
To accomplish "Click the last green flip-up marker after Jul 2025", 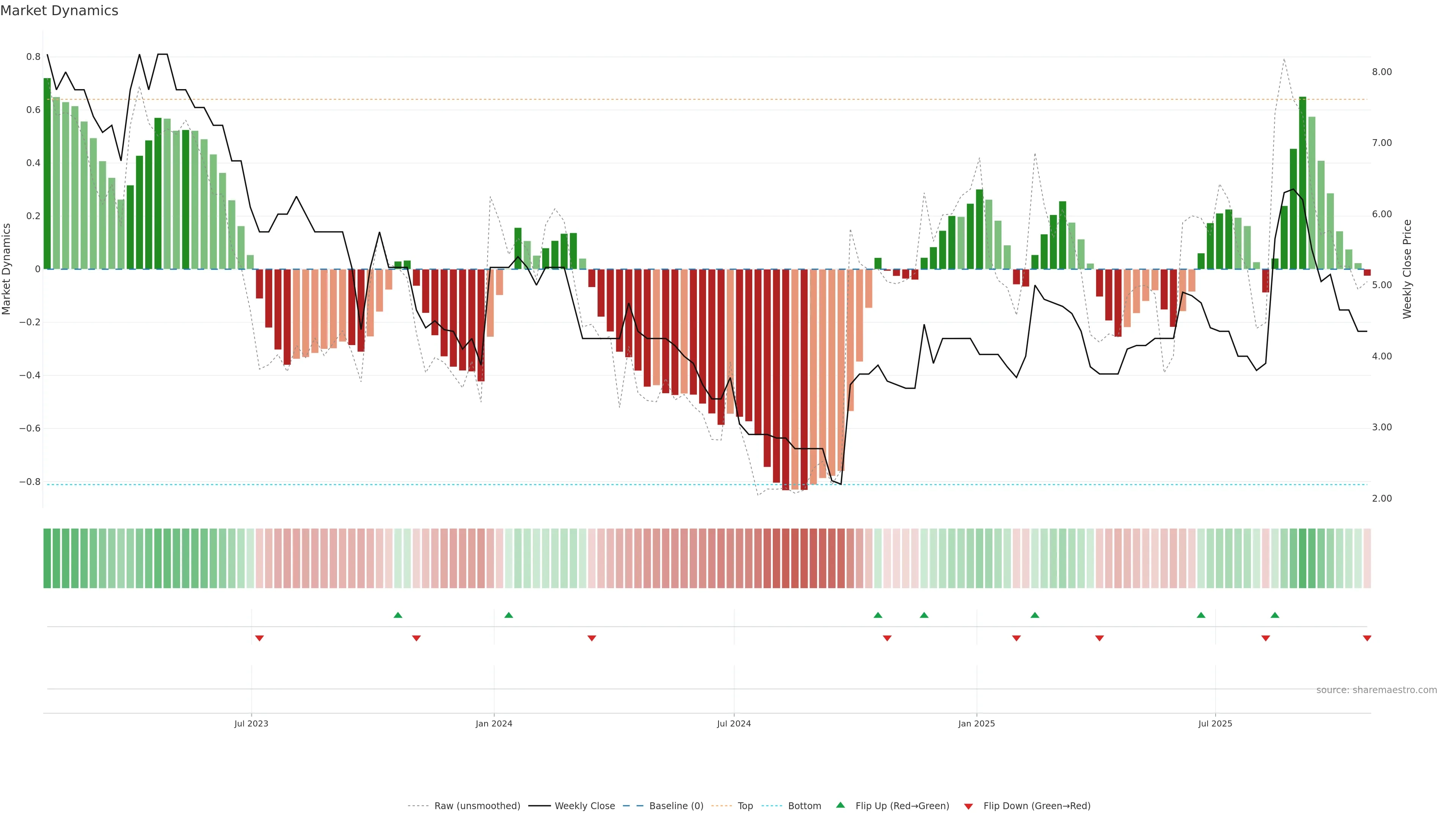I will [1274, 615].
